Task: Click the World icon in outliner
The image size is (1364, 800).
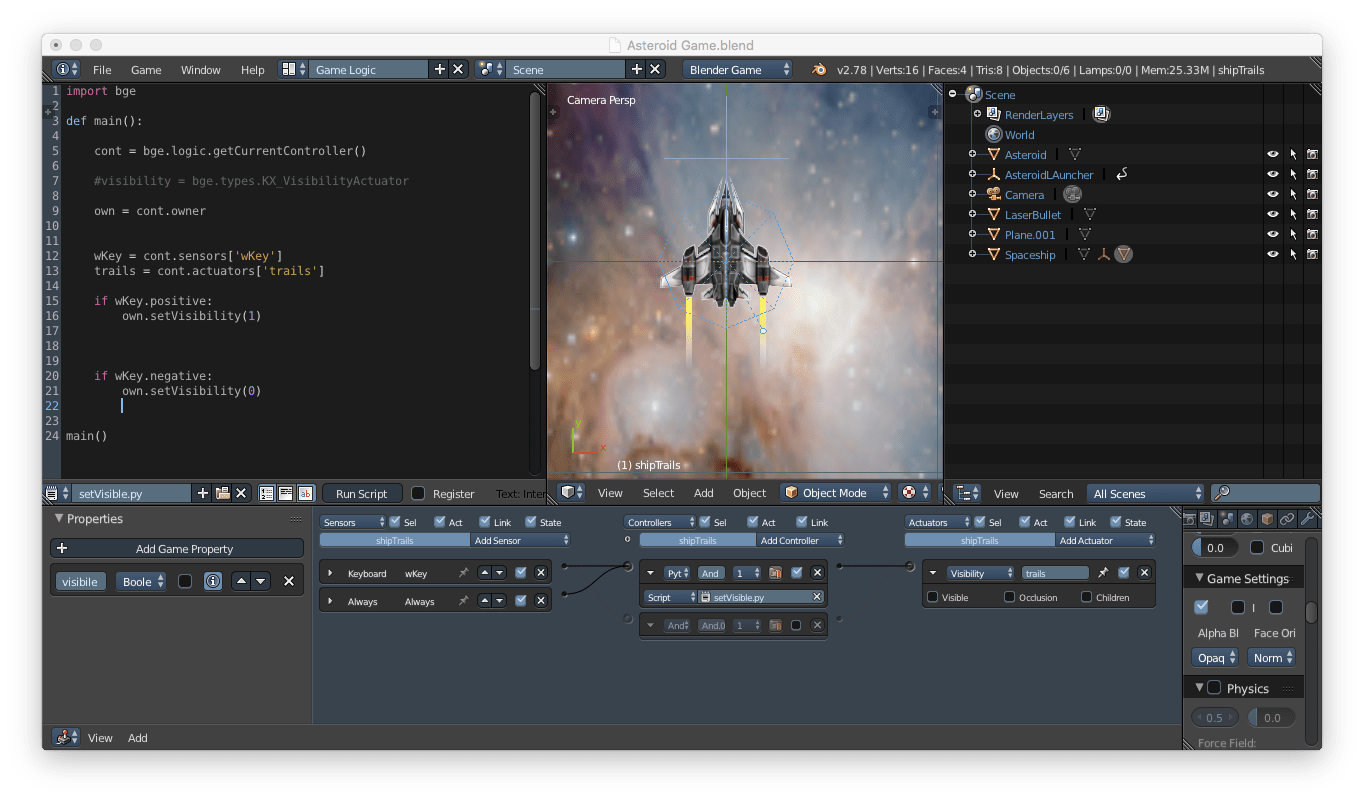Action: click(x=993, y=135)
